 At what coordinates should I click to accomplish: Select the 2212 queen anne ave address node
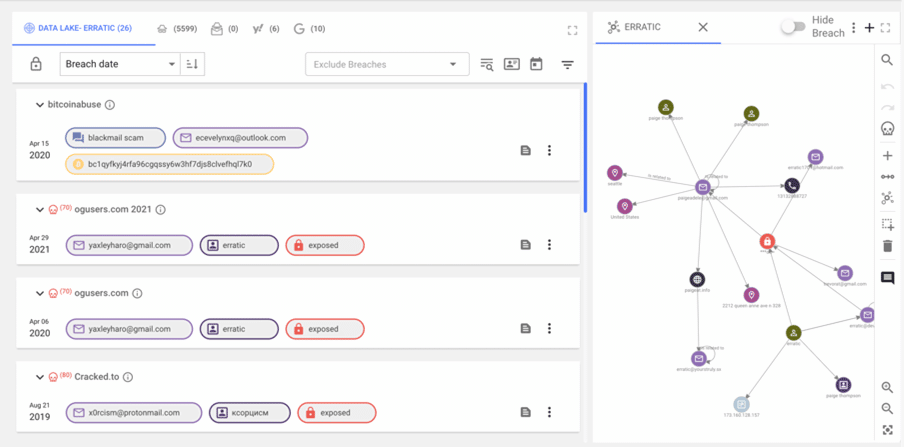click(x=751, y=295)
